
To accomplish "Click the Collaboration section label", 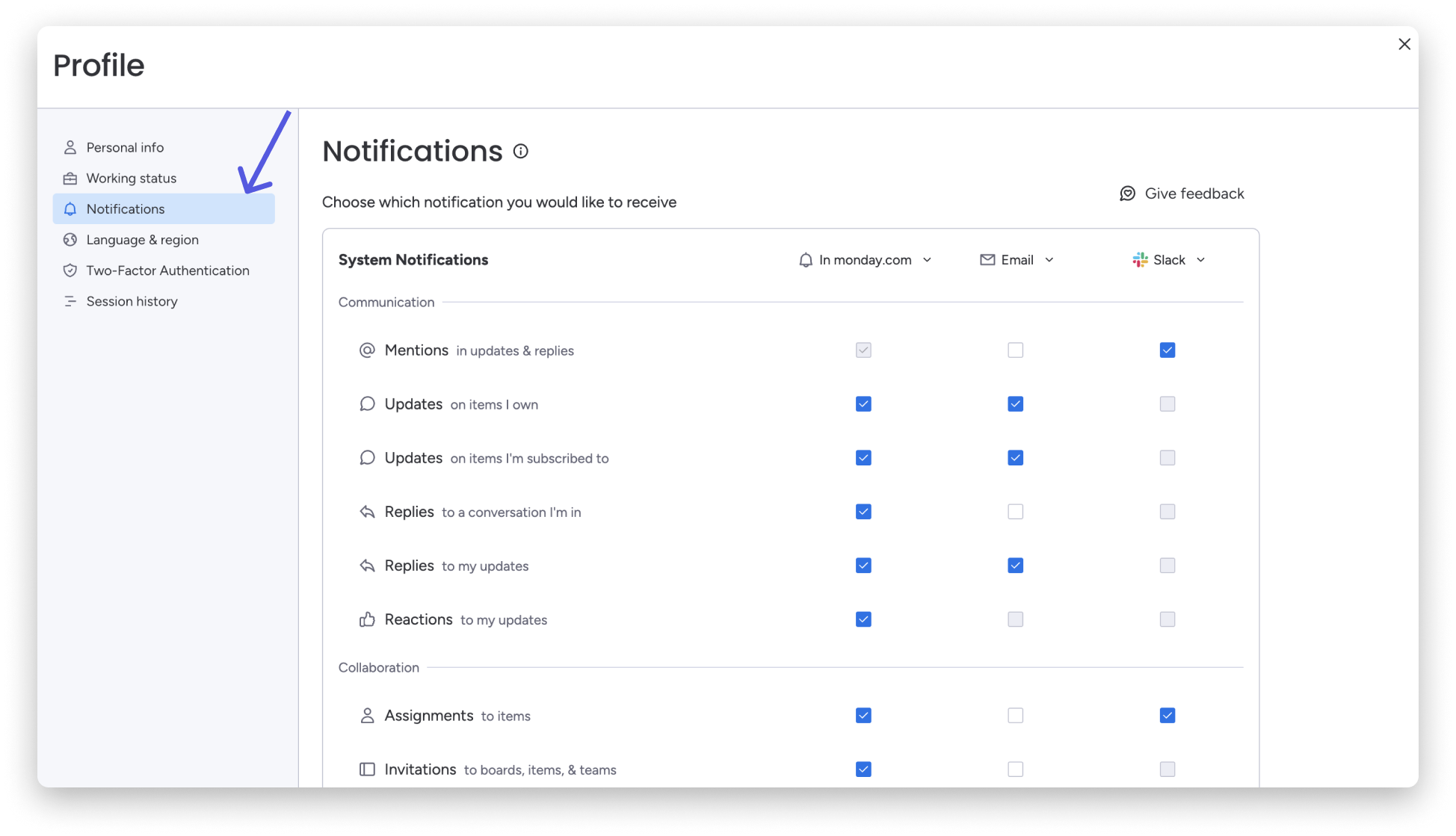I will tap(379, 667).
